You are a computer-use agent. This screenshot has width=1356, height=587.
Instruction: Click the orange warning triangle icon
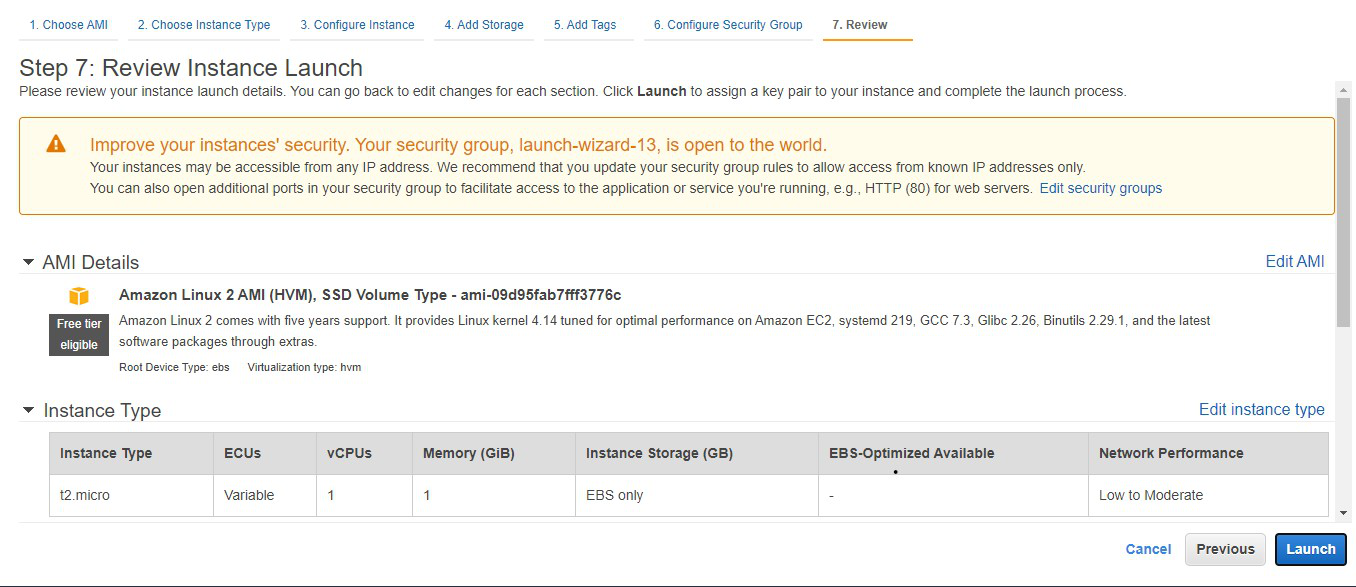56,144
